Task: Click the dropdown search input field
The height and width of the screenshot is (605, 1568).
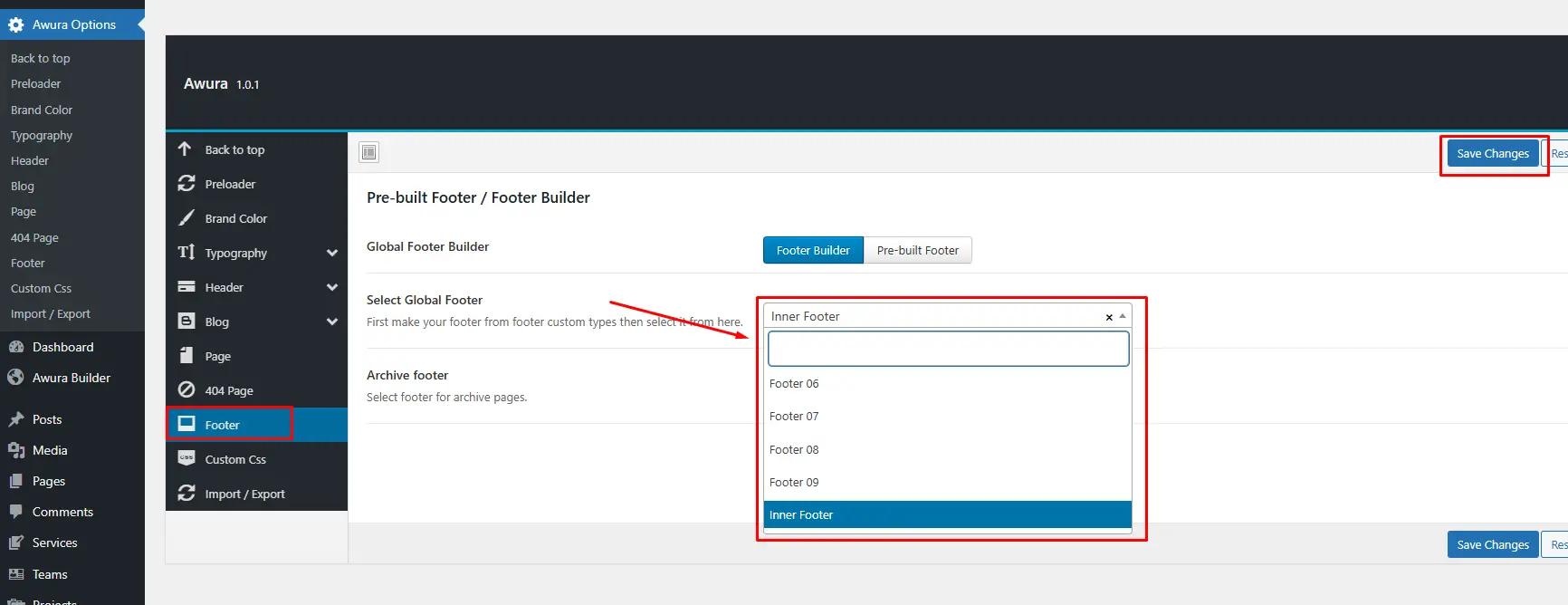Action: (x=948, y=349)
